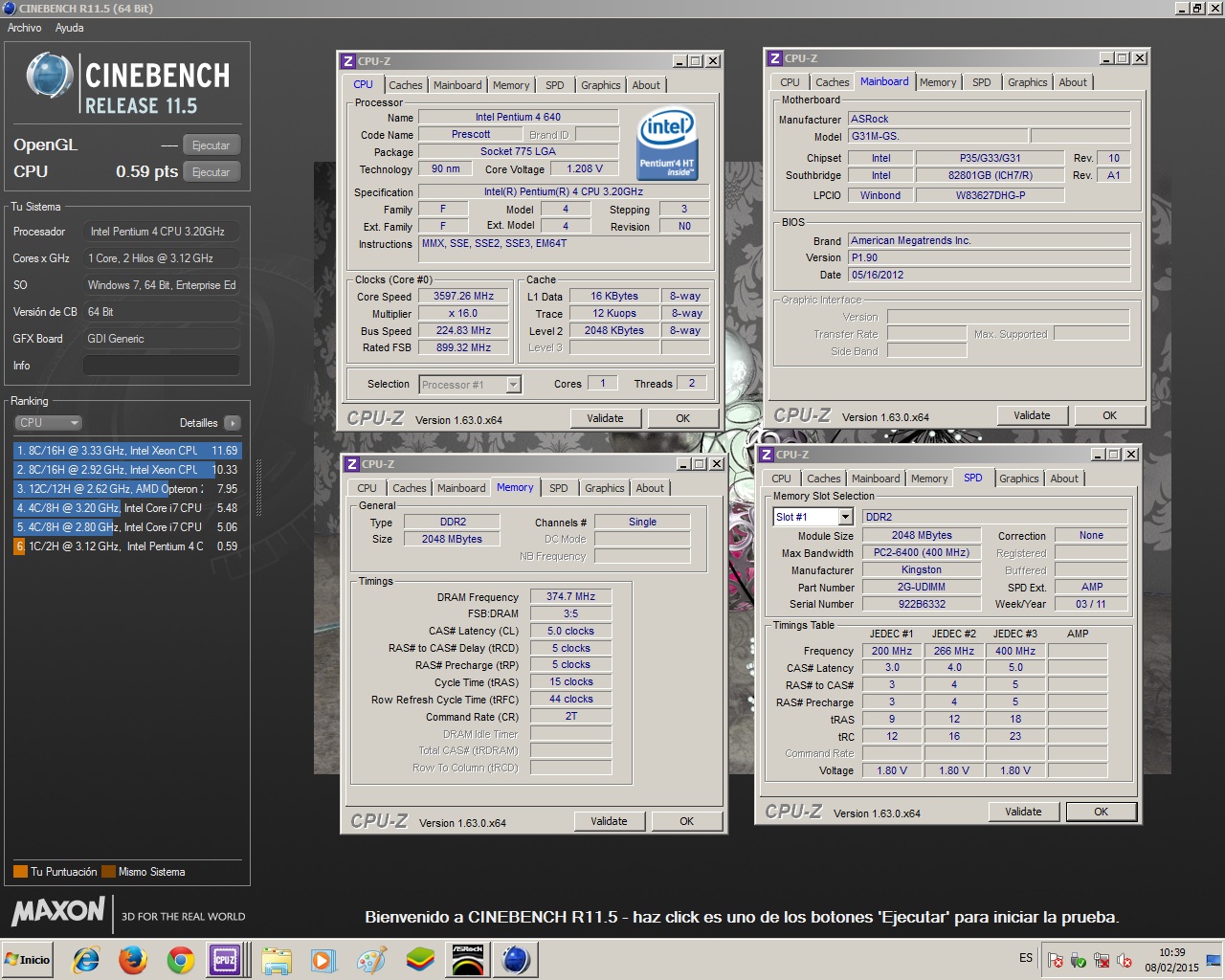Select ranking row 8C/16H @ 3.33 GHz Xeon
This screenshot has width=1225, height=980.
(127, 451)
